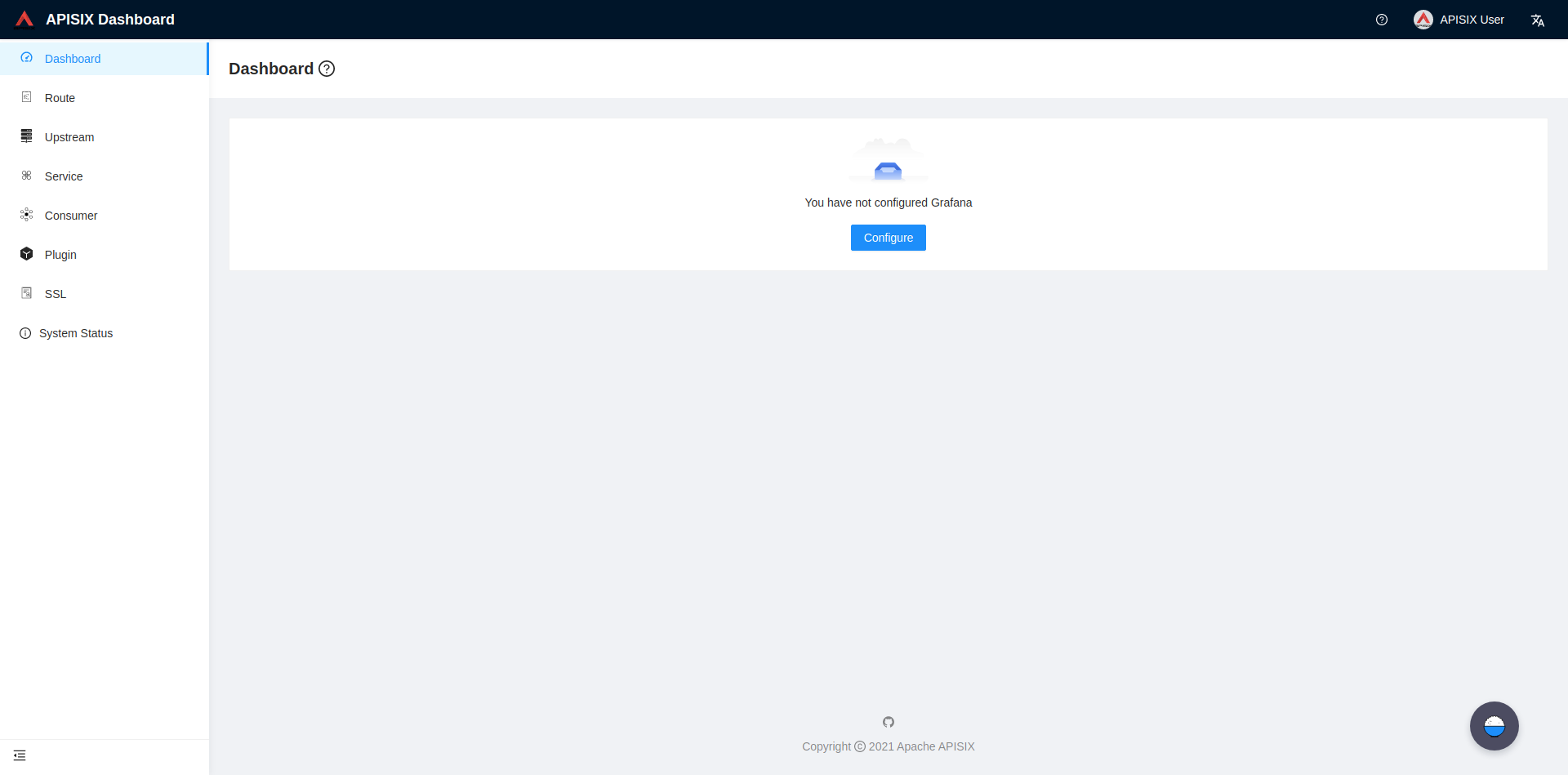1568x775 pixels.
Task: Click the APISIX Dashboard title link
Action: coord(110,20)
